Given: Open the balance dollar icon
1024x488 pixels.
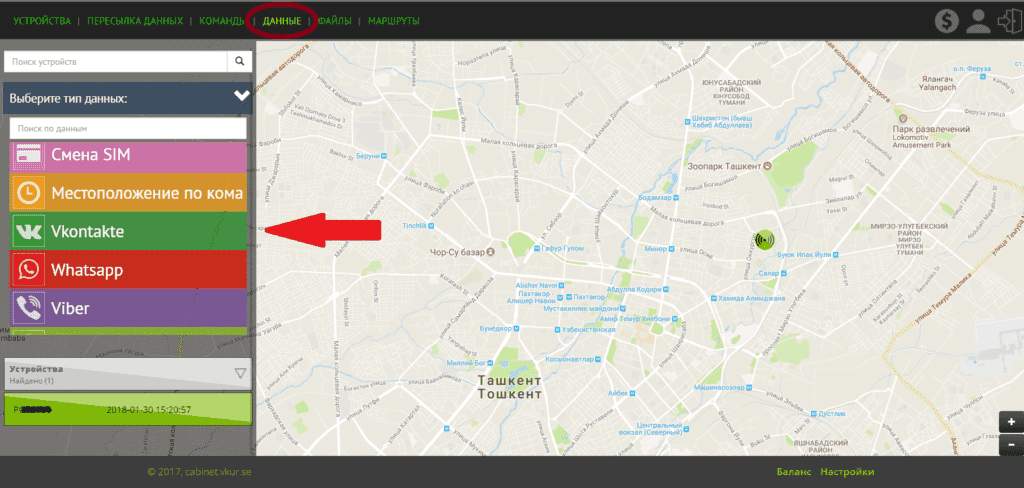Looking at the screenshot, I should 947,21.
